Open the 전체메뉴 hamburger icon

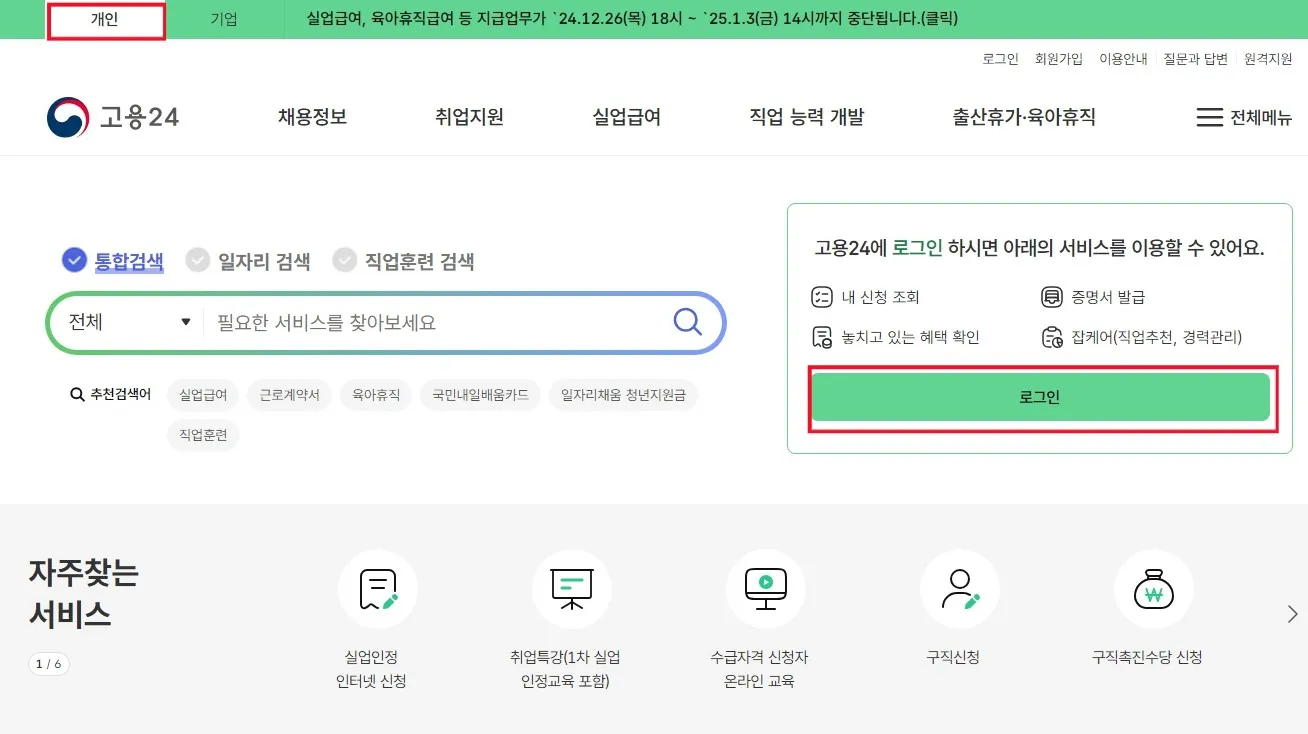pyautogui.click(x=1210, y=117)
